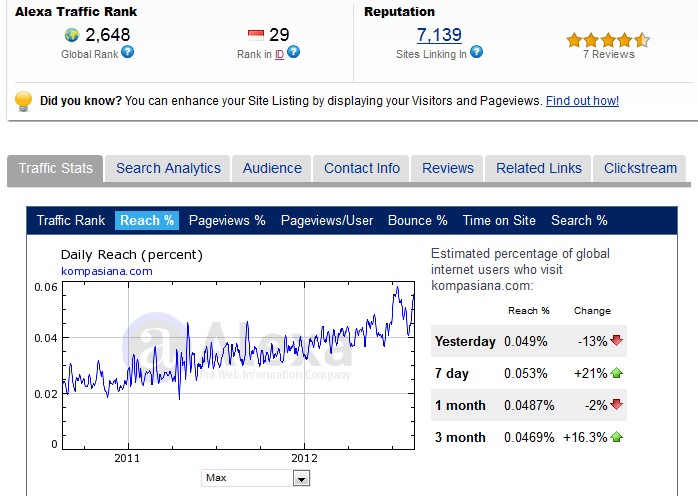Select the Reach % chart tab
This screenshot has height=496, width=698.
[147, 220]
